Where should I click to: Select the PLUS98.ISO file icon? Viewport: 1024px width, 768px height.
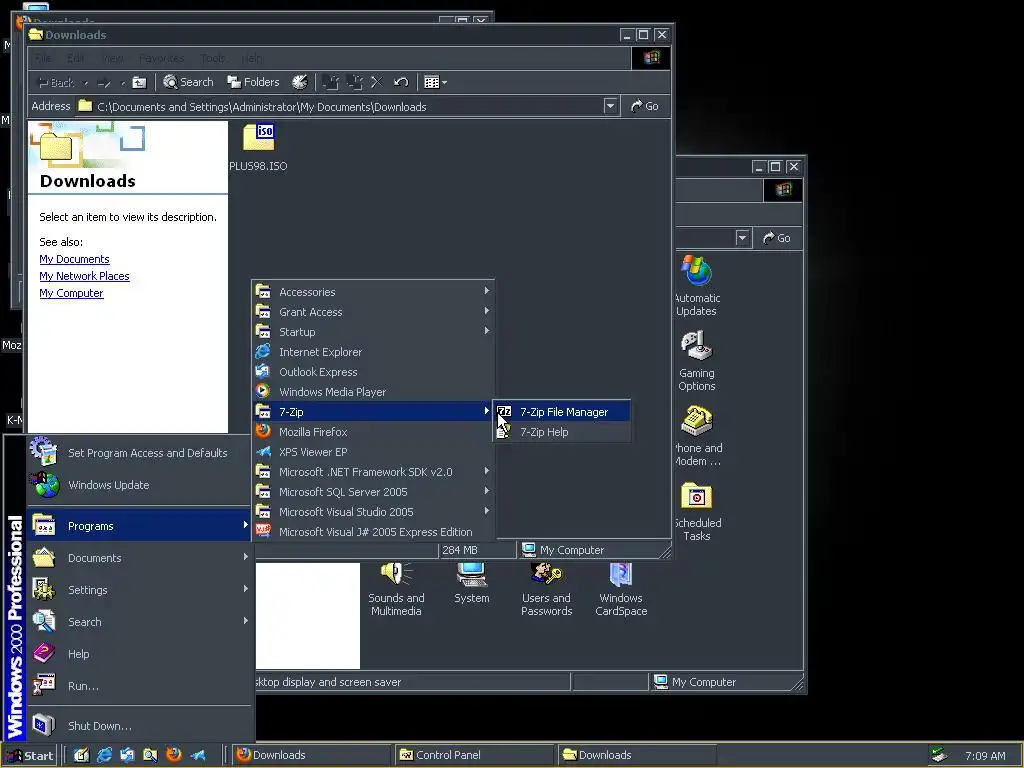click(x=259, y=147)
